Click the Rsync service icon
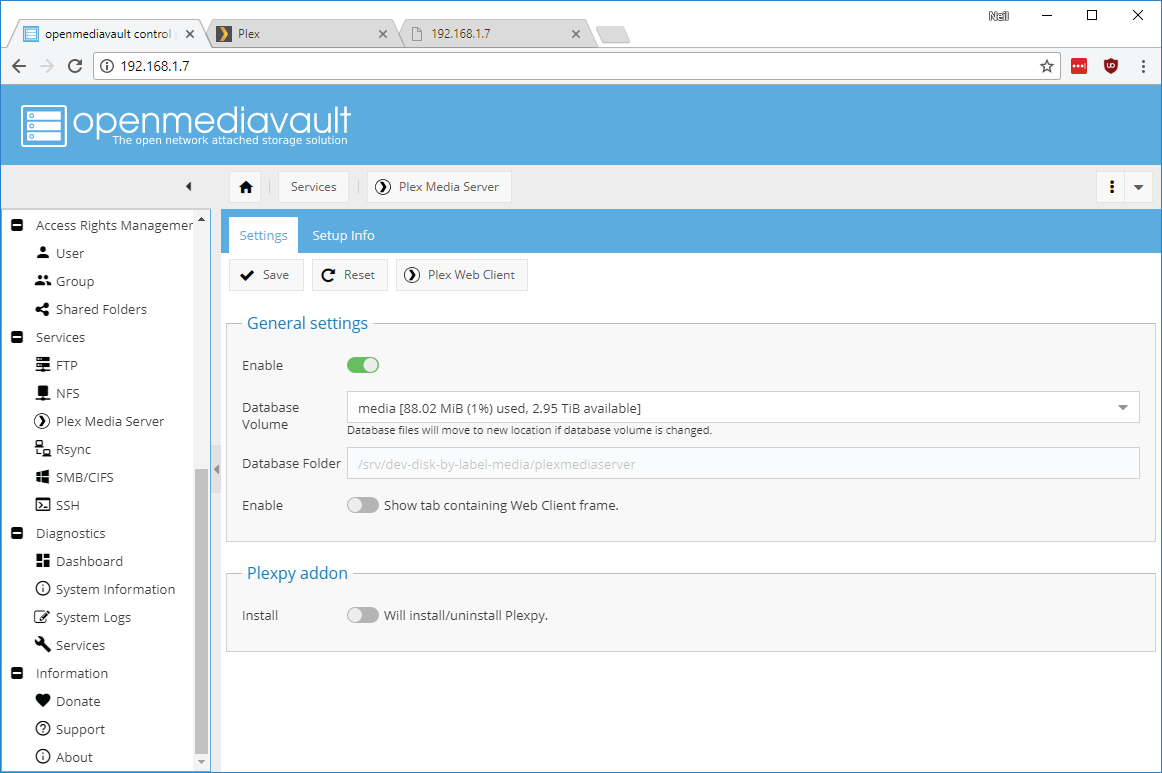Screen dimensions: 1162x773 [43, 448]
